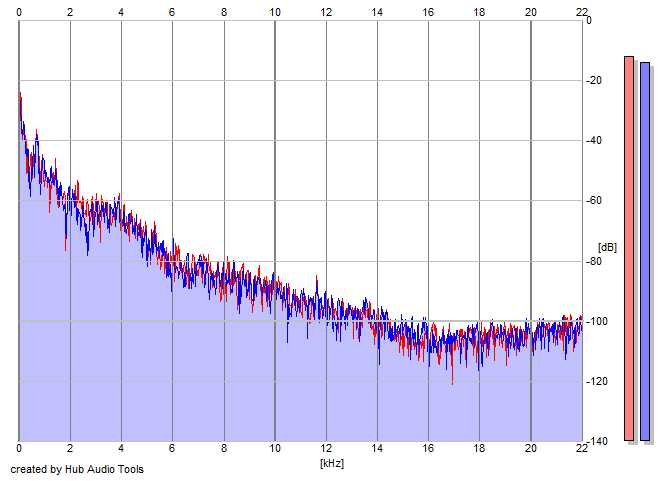The image size is (664, 481).
Task: Click the blue channel level meter bar
Action: [x=645, y=252]
